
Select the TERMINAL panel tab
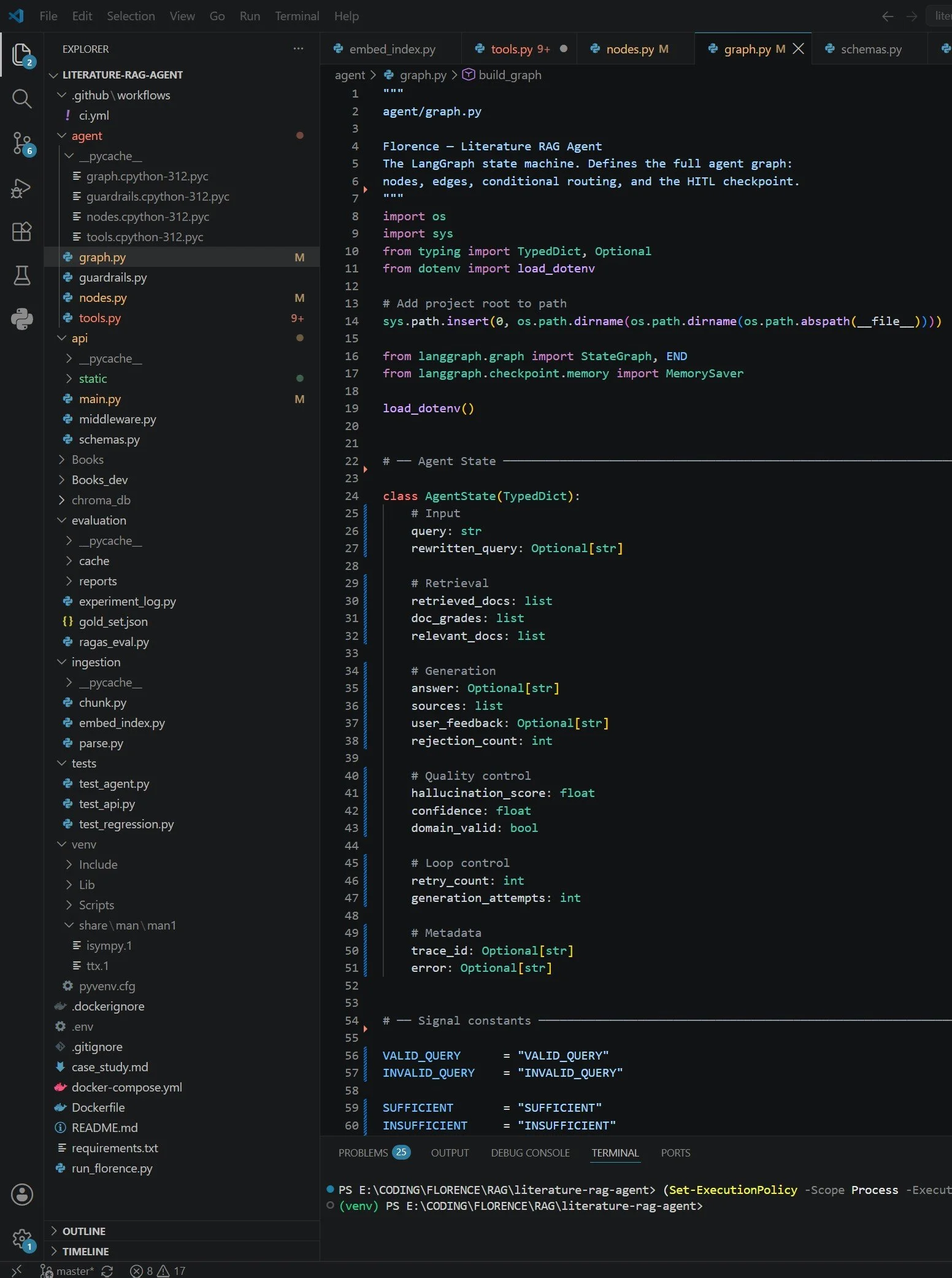click(x=615, y=1153)
